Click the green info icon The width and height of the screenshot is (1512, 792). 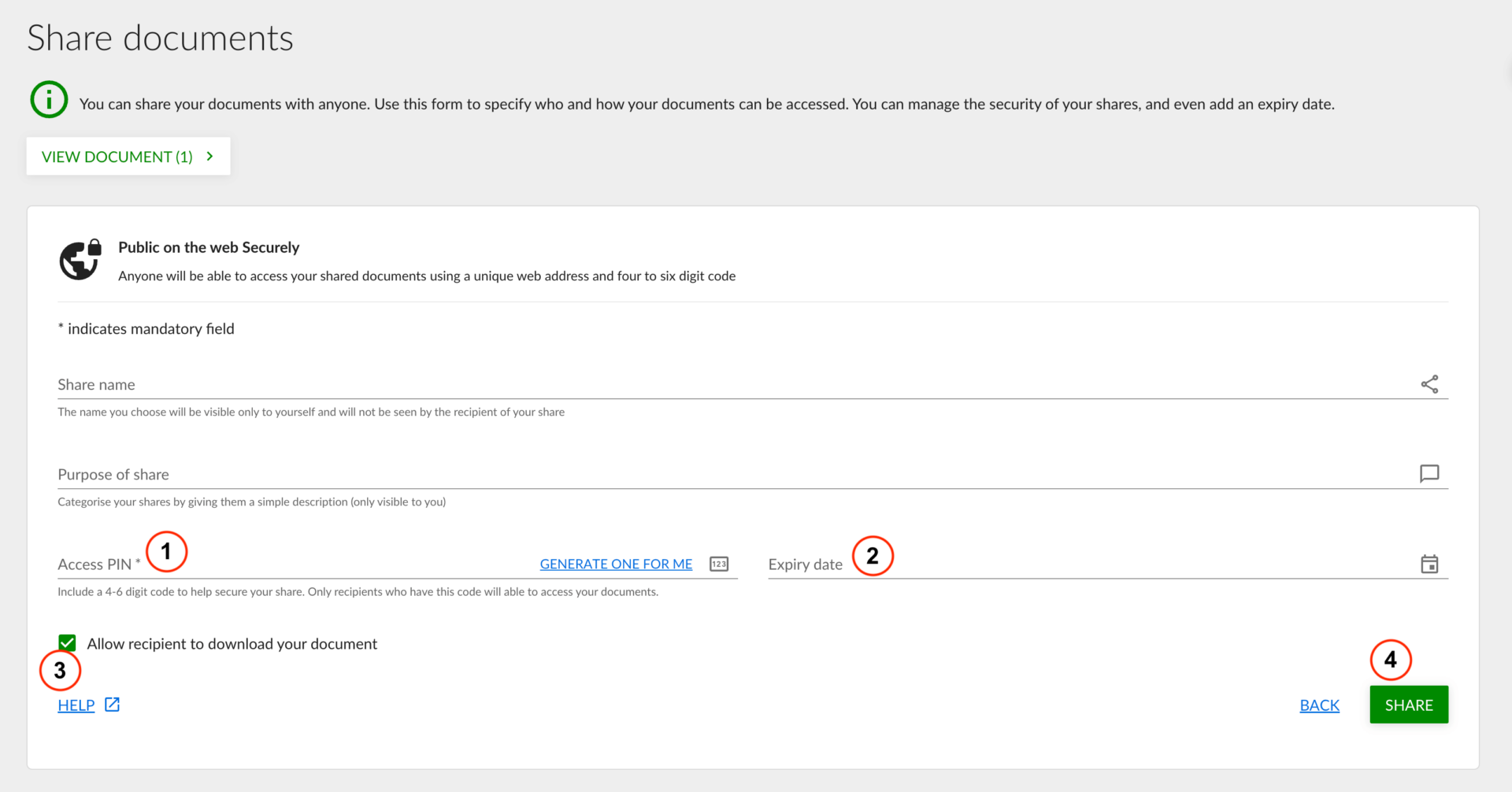[x=49, y=100]
